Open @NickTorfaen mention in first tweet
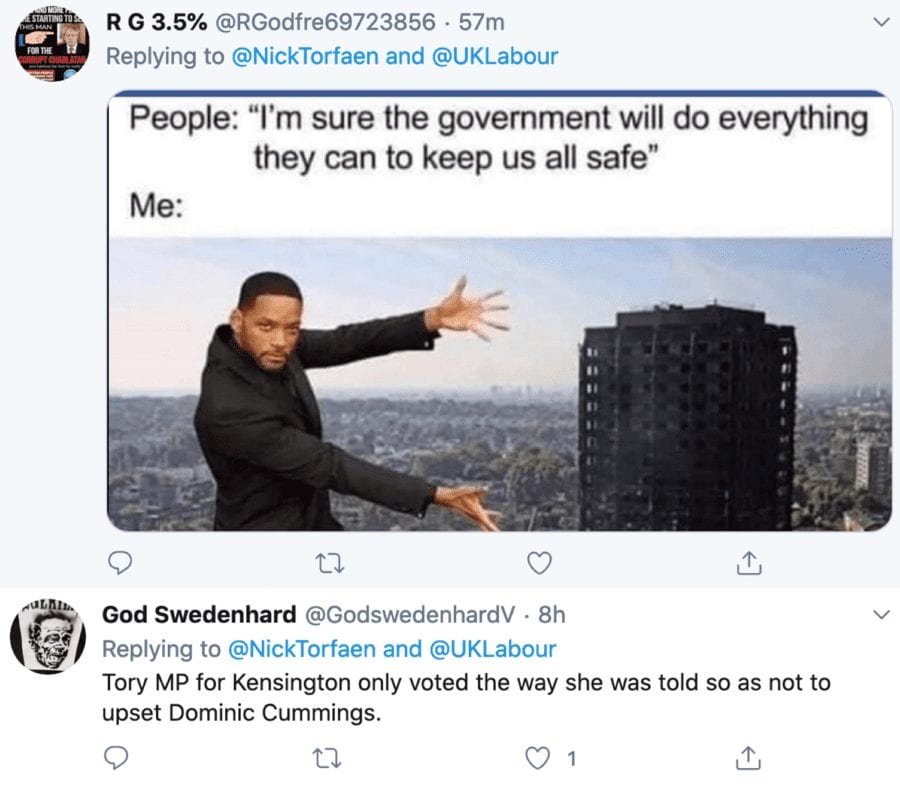 pyautogui.click(x=305, y=56)
